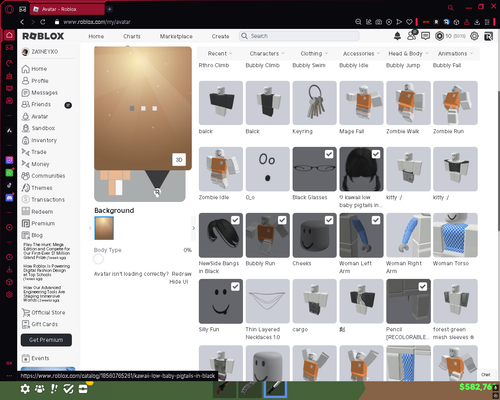
Task: Click the Robux balance icon
Action: [x=440, y=36]
